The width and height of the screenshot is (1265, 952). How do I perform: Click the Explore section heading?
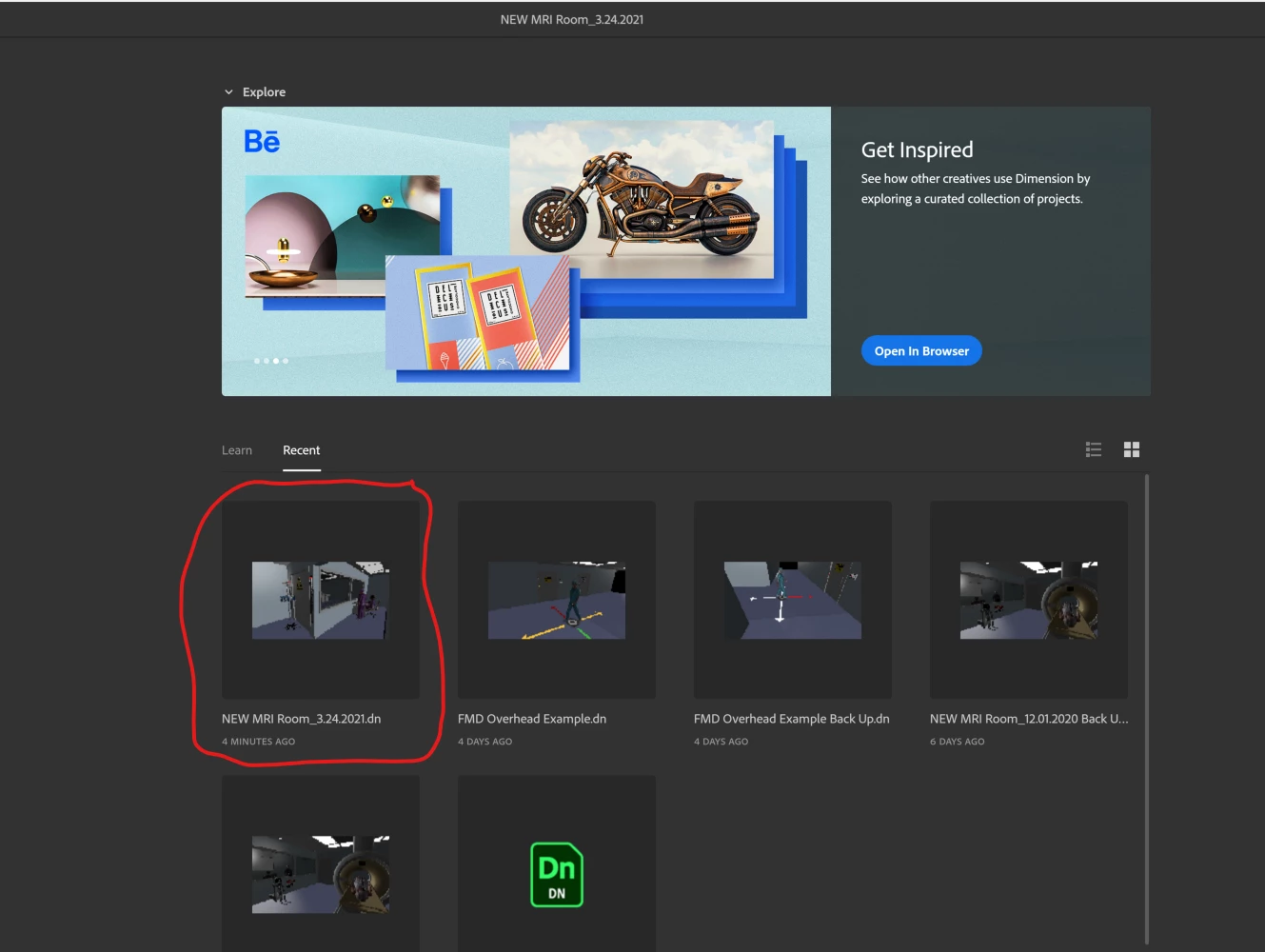264,92
